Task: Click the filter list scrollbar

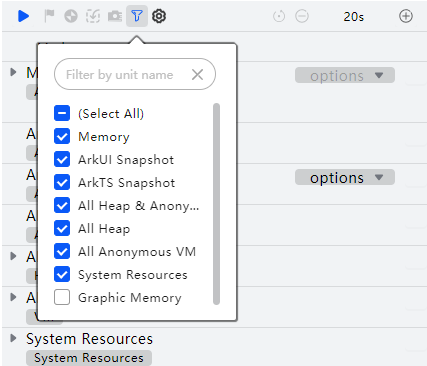Action: tap(216, 204)
